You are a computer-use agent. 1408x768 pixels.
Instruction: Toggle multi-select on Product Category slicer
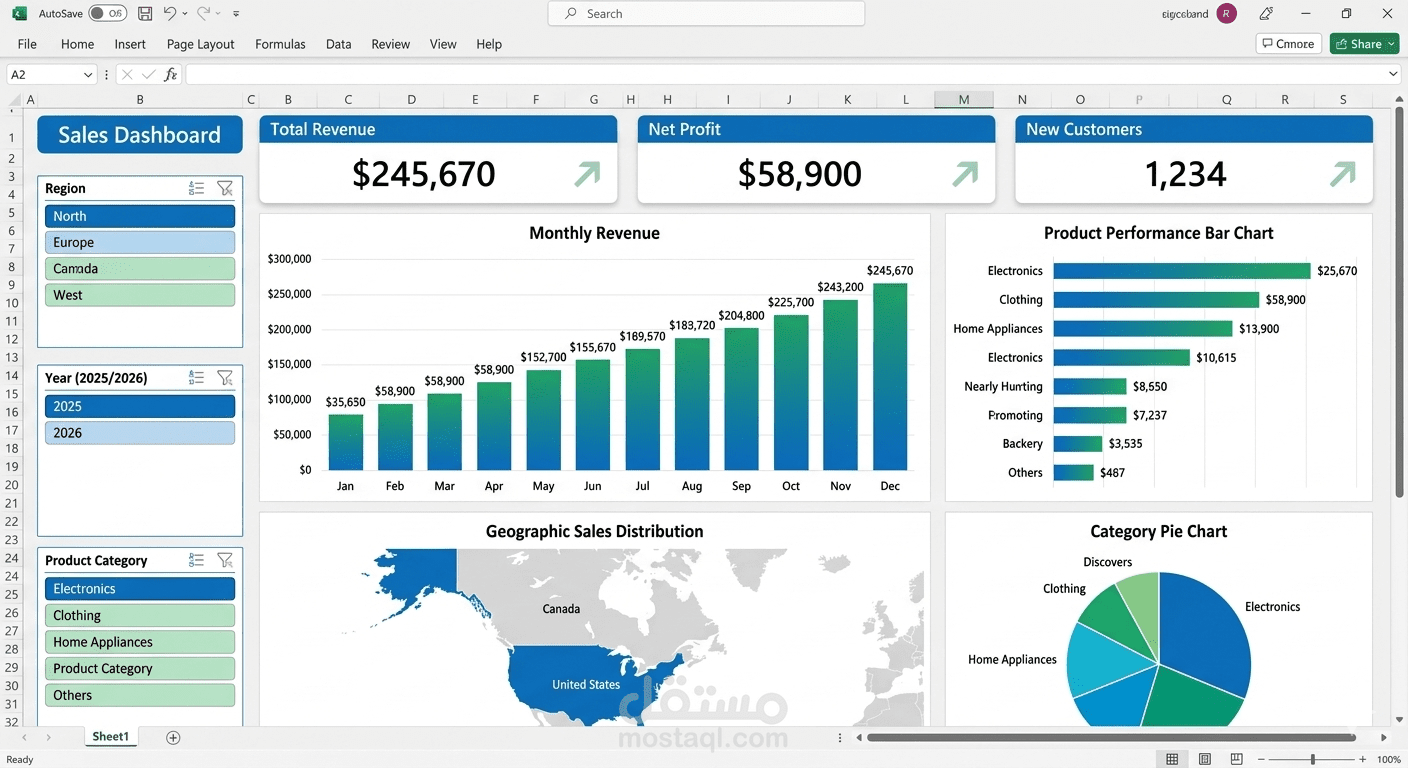pyautogui.click(x=196, y=561)
